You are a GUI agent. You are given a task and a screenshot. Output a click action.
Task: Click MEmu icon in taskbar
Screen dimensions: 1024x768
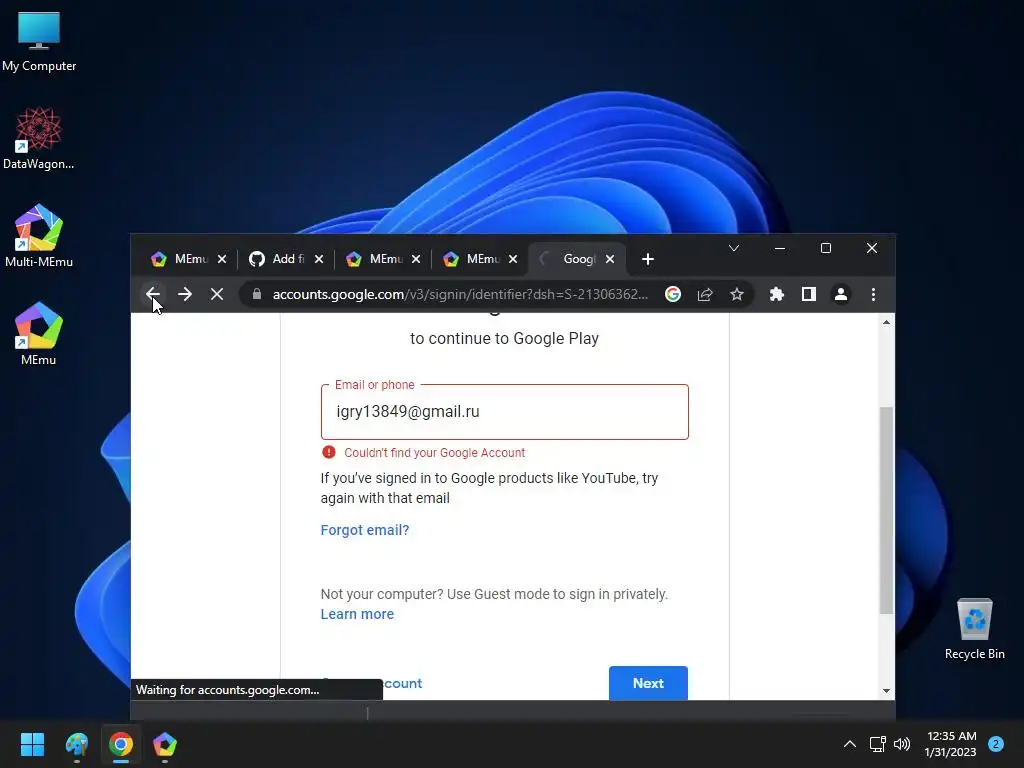point(165,744)
